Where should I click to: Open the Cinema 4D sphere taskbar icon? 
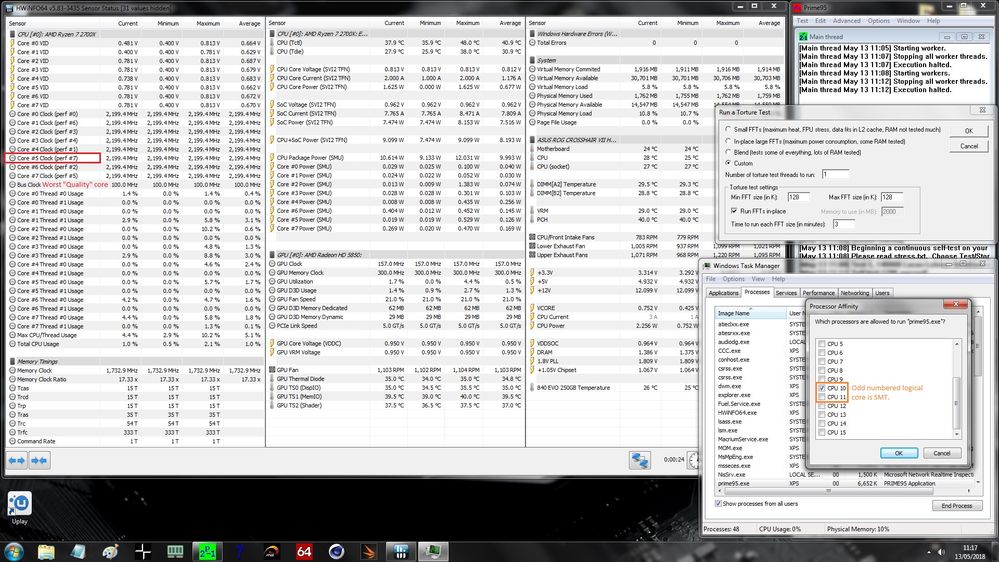(336, 552)
